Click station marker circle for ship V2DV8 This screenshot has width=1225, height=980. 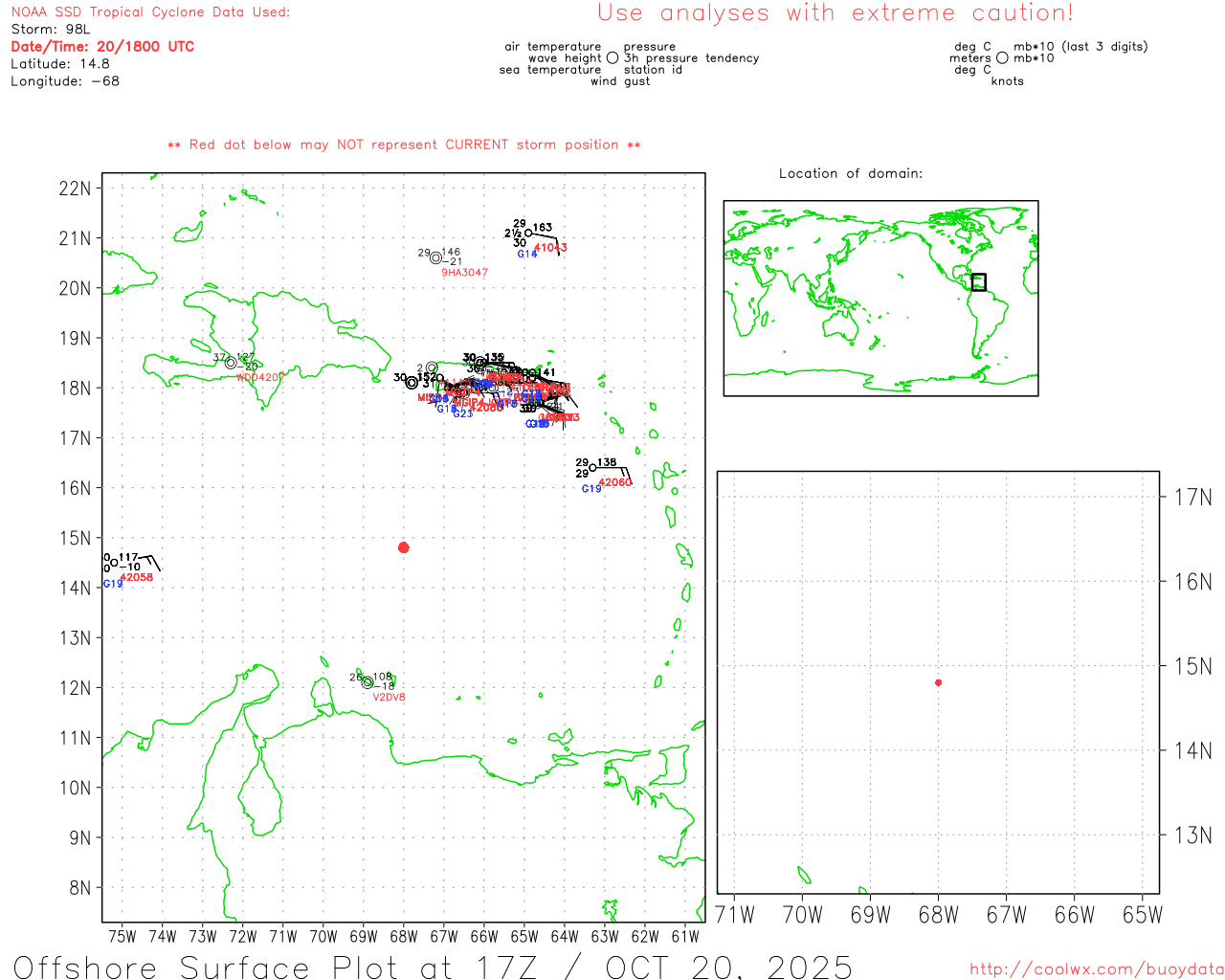pyautogui.click(x=367, y=682)
